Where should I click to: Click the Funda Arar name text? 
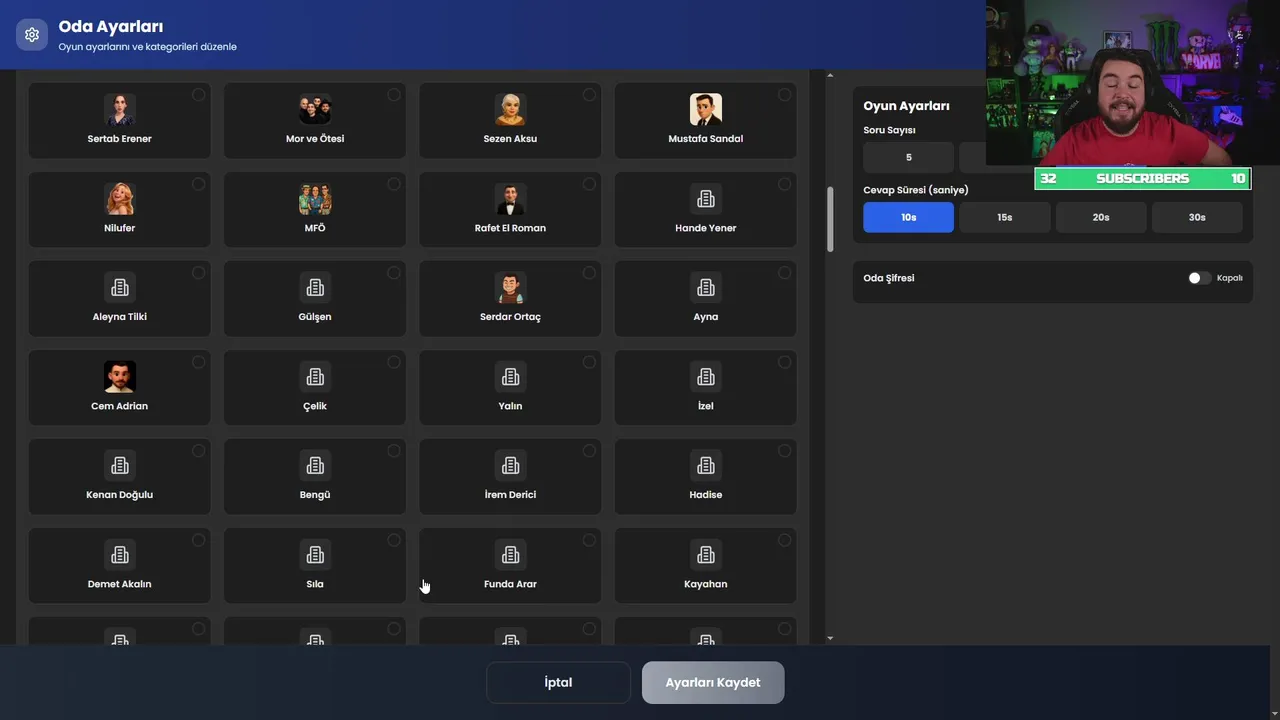pos(510,584)
